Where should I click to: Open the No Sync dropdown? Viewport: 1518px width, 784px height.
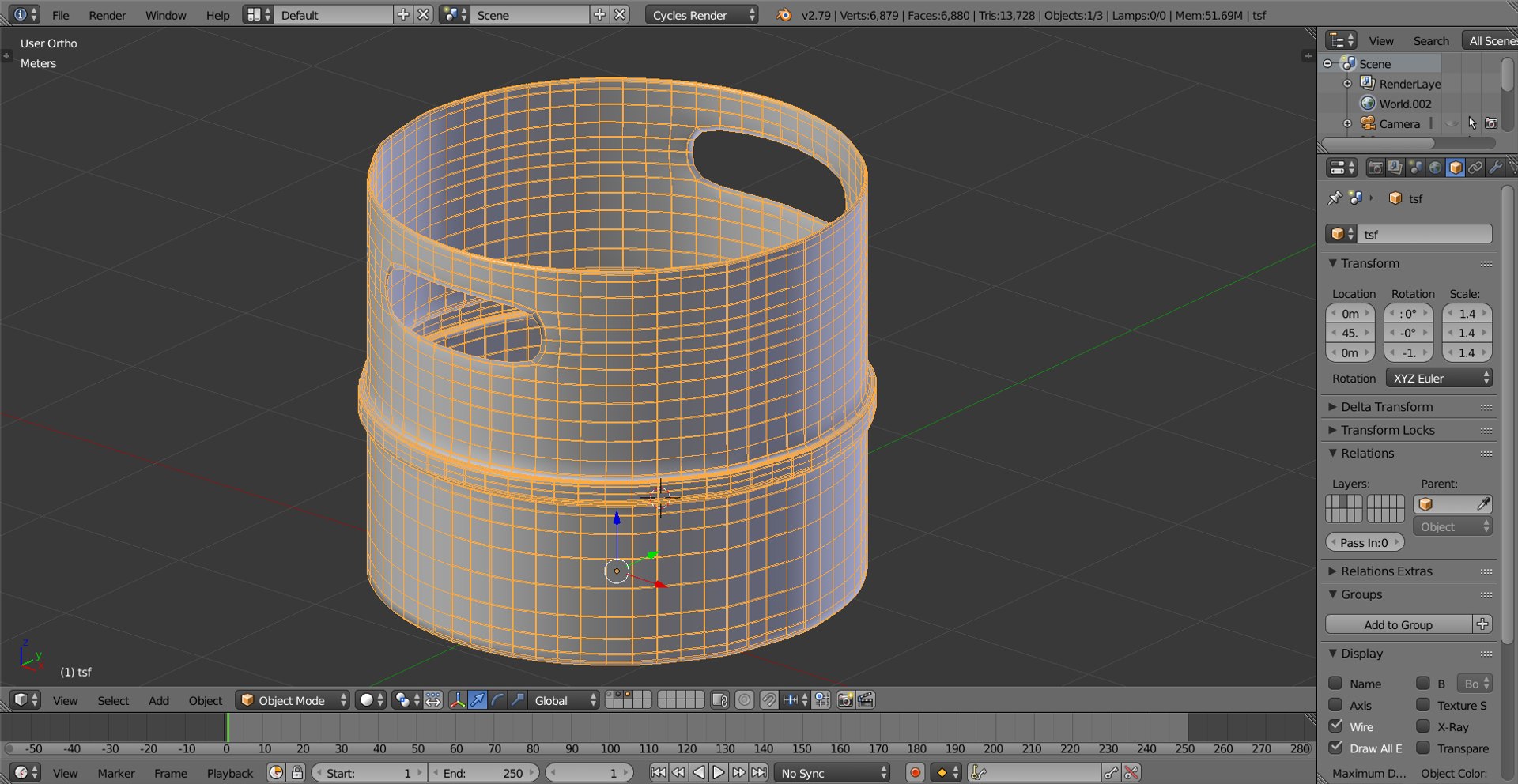tap(833, 772)
